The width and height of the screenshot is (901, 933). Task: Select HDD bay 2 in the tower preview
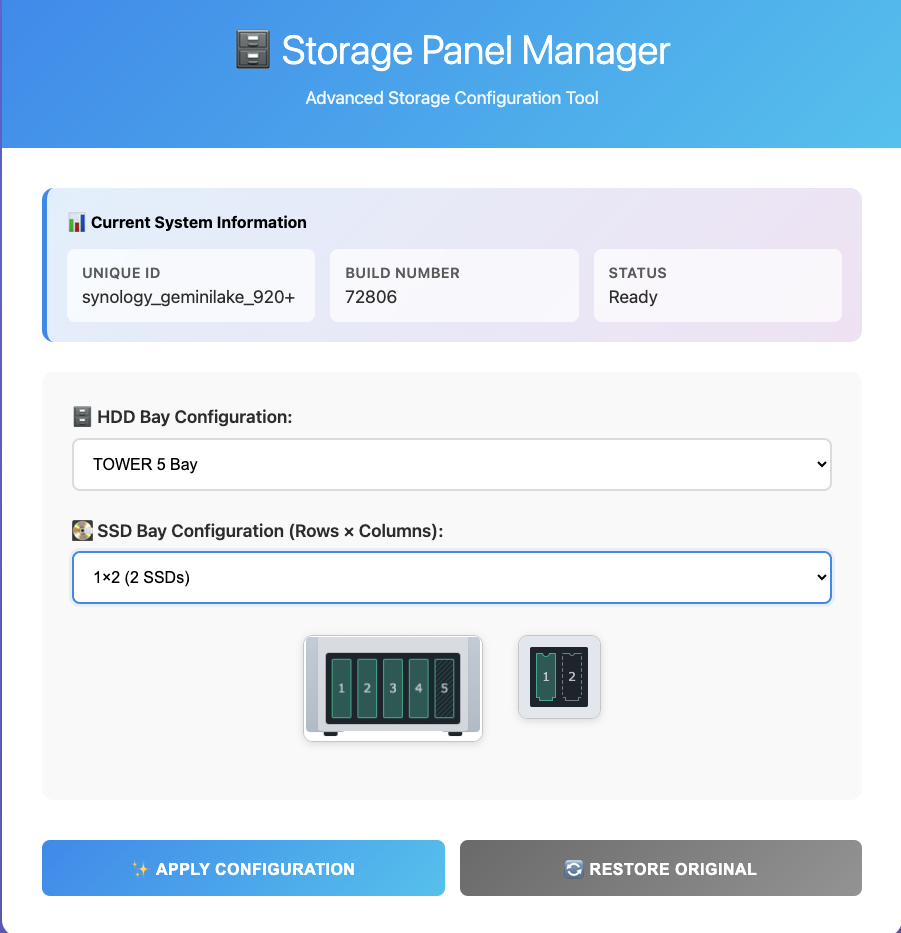(367, 688)
